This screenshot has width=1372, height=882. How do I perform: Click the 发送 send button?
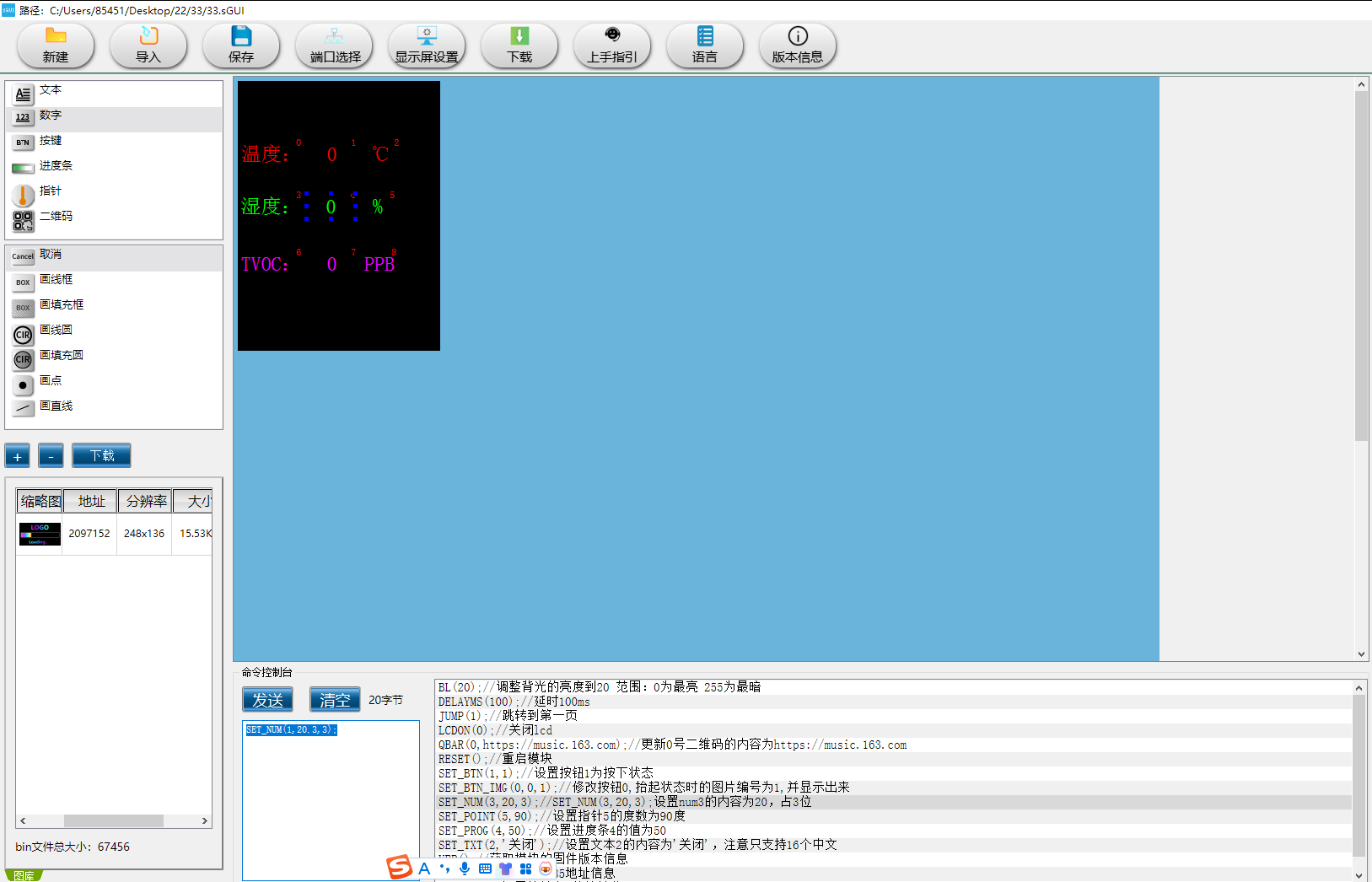268,700
